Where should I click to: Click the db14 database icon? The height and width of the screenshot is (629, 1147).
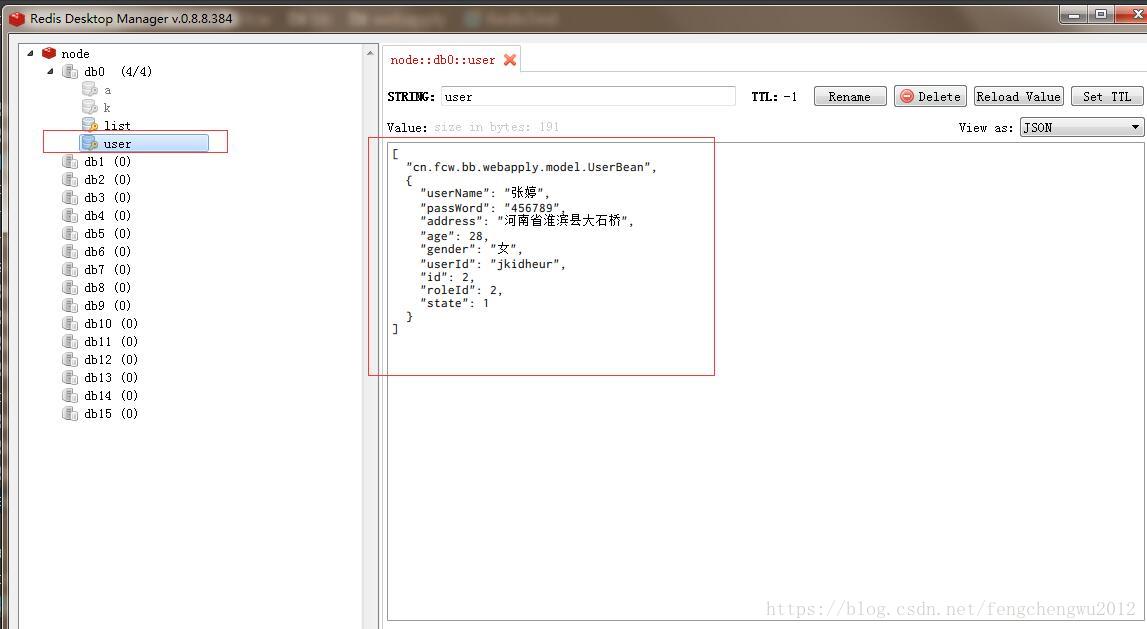[70, 396]
